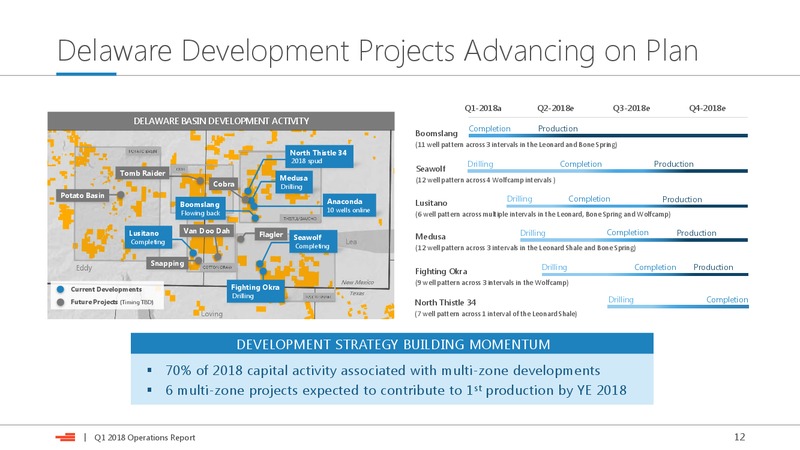Screen dimensions: 800x450
Task: Click the Q1 2018 Operations Report footer text
Action: (x=144, y=437)
